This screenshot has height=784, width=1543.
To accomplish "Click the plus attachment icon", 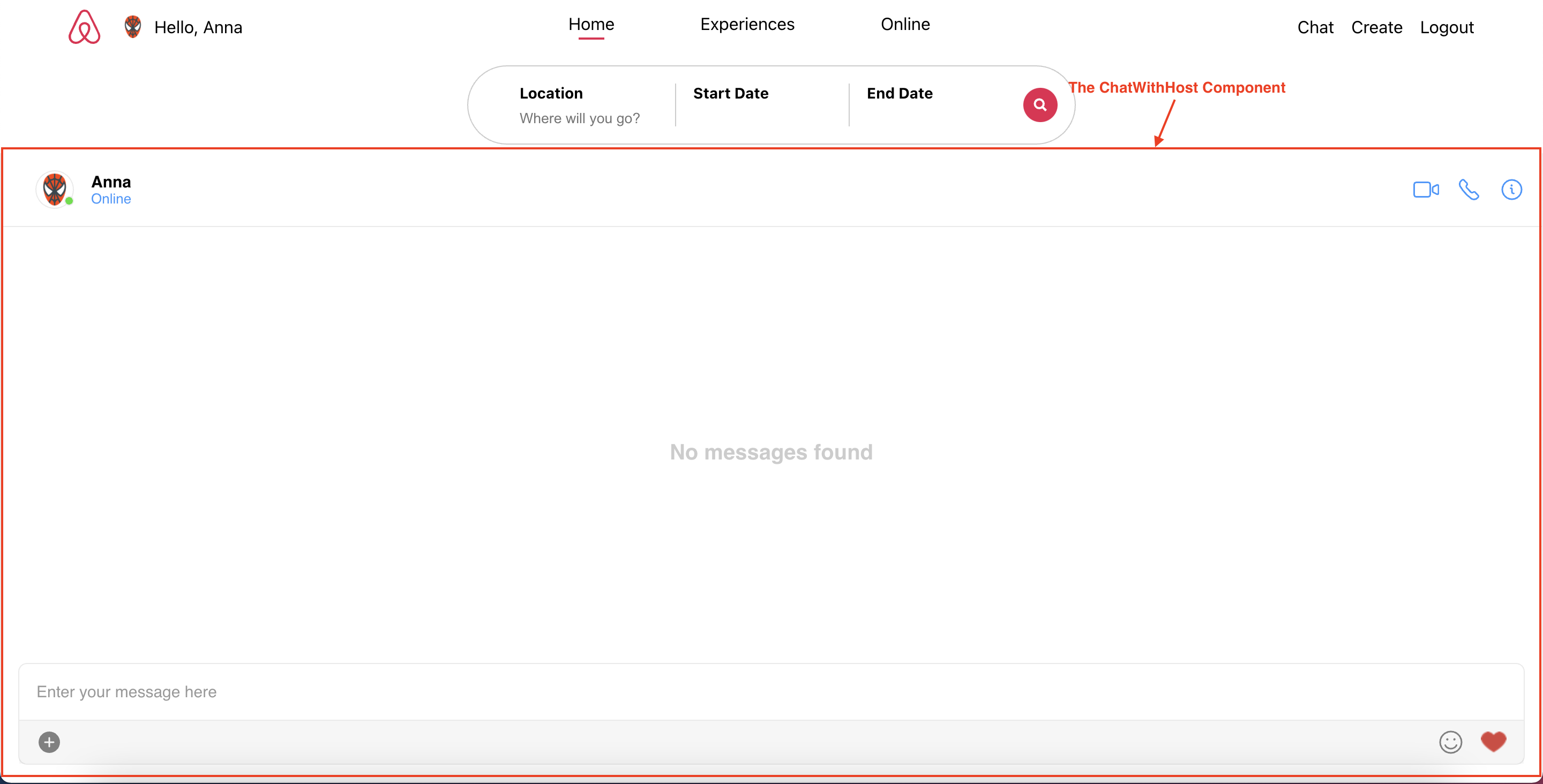I will tap(49, 742).
